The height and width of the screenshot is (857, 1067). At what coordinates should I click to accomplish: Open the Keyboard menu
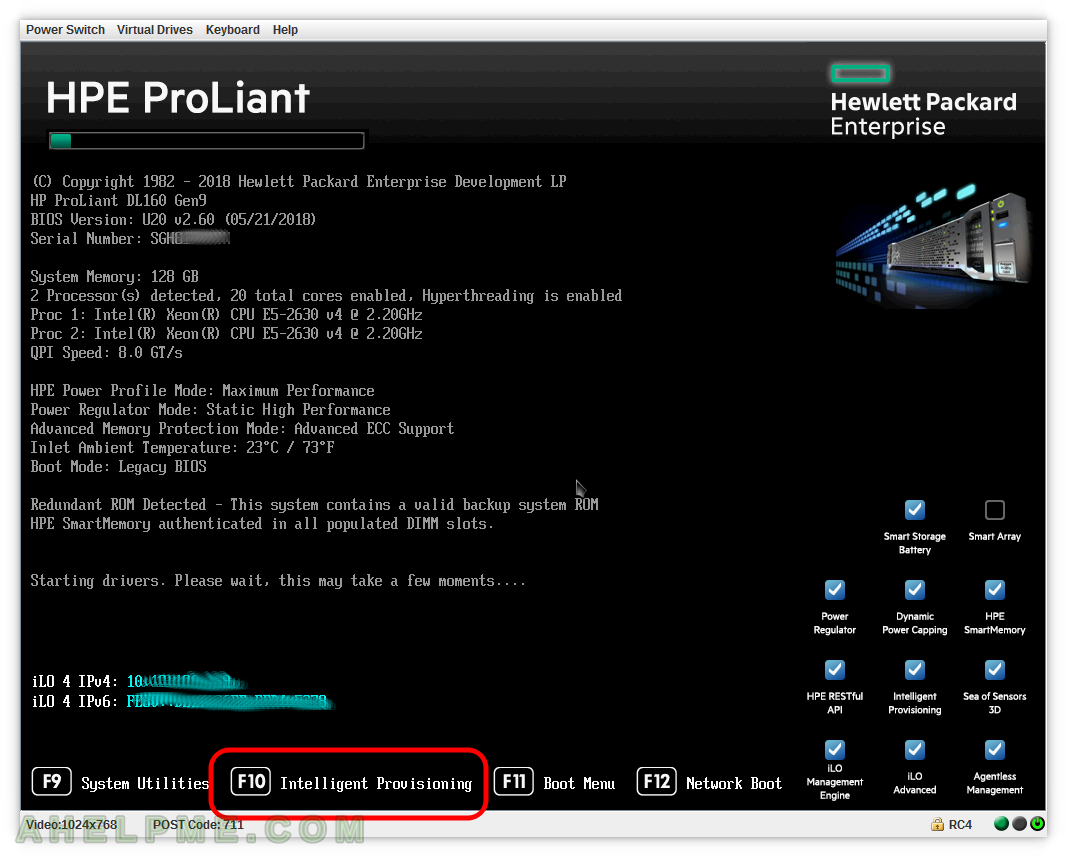[233, 30]
